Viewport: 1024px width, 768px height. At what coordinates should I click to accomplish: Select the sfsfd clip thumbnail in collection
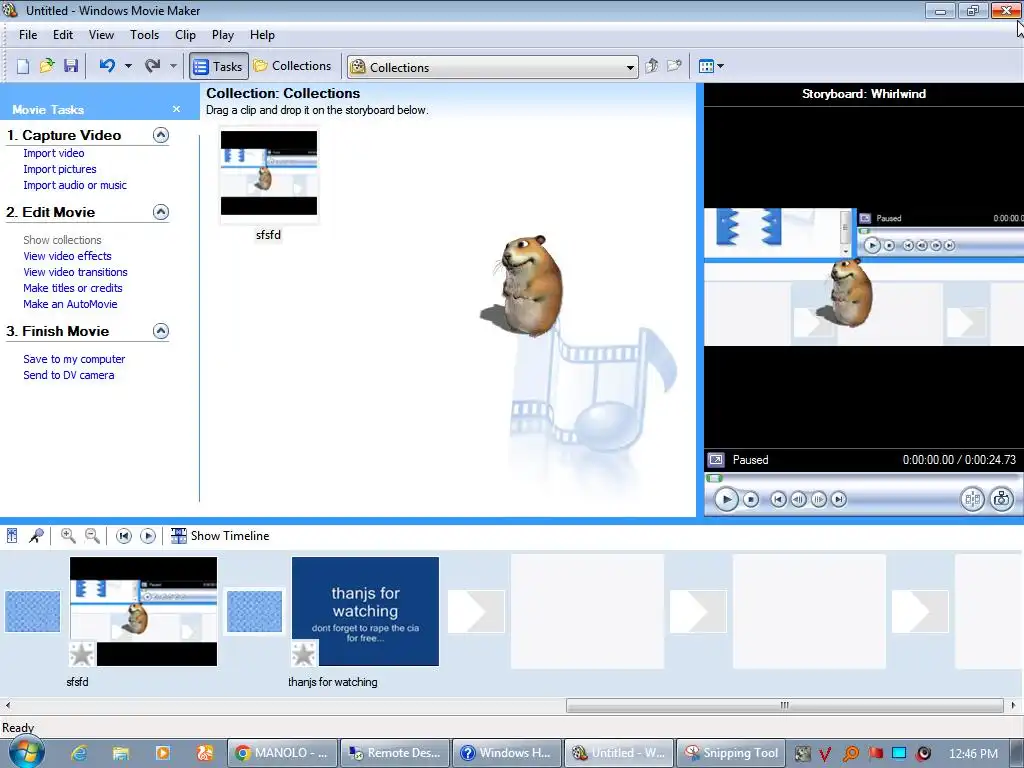click(268, 173)
